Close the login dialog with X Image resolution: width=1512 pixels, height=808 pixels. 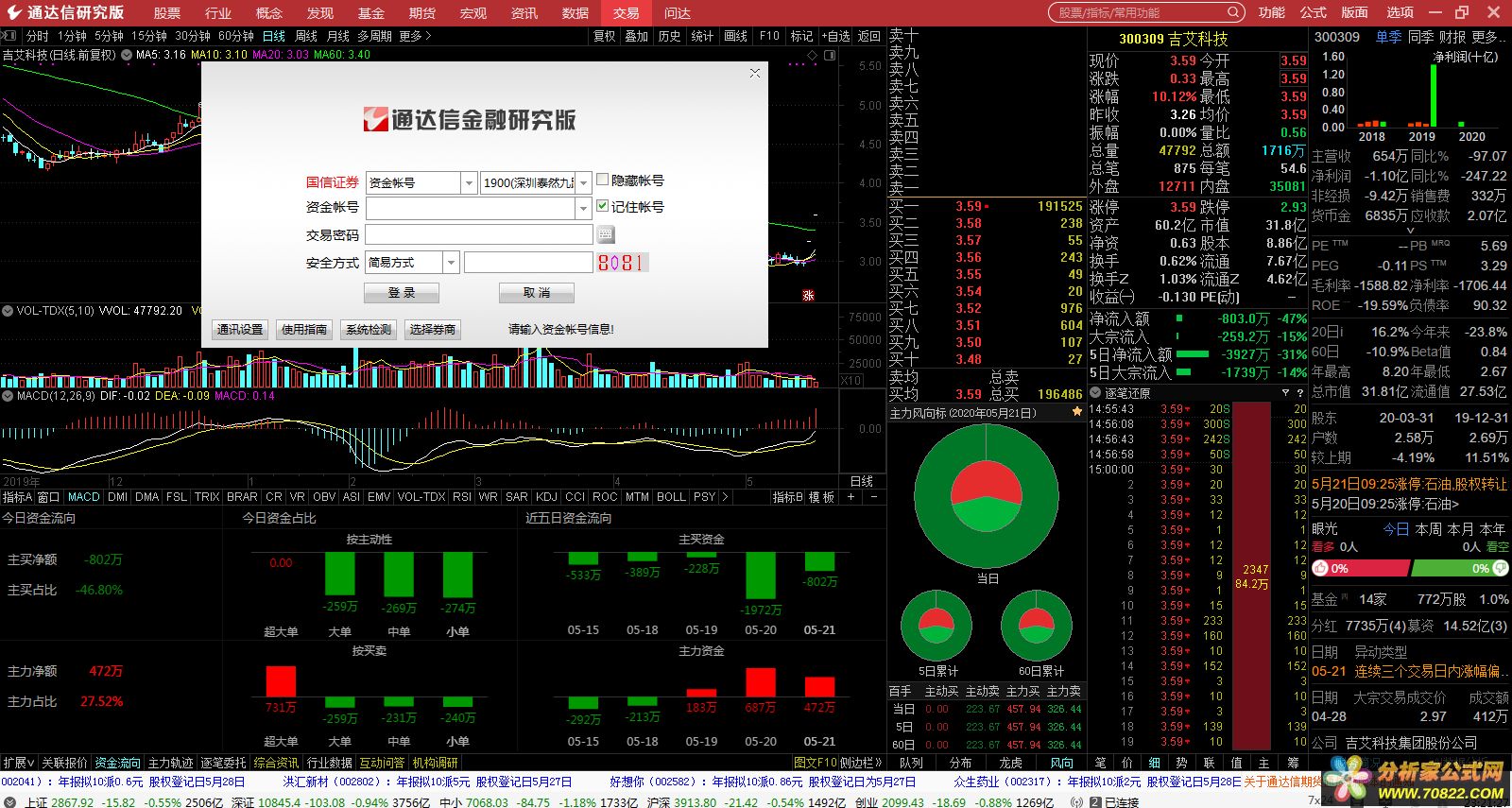[754, 73]
